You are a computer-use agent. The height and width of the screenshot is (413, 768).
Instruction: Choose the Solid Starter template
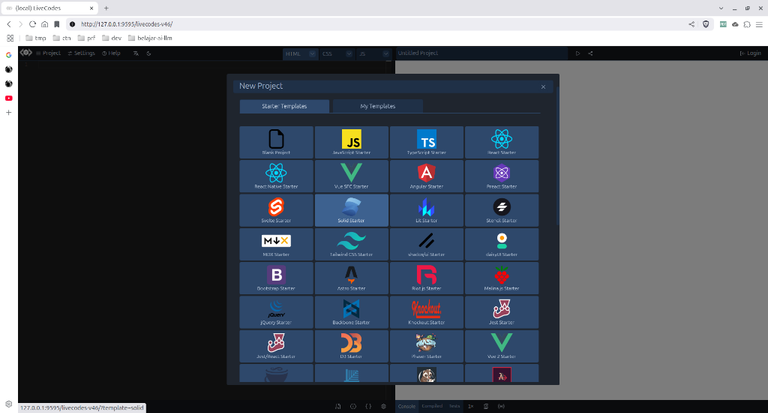coord(351,210)
